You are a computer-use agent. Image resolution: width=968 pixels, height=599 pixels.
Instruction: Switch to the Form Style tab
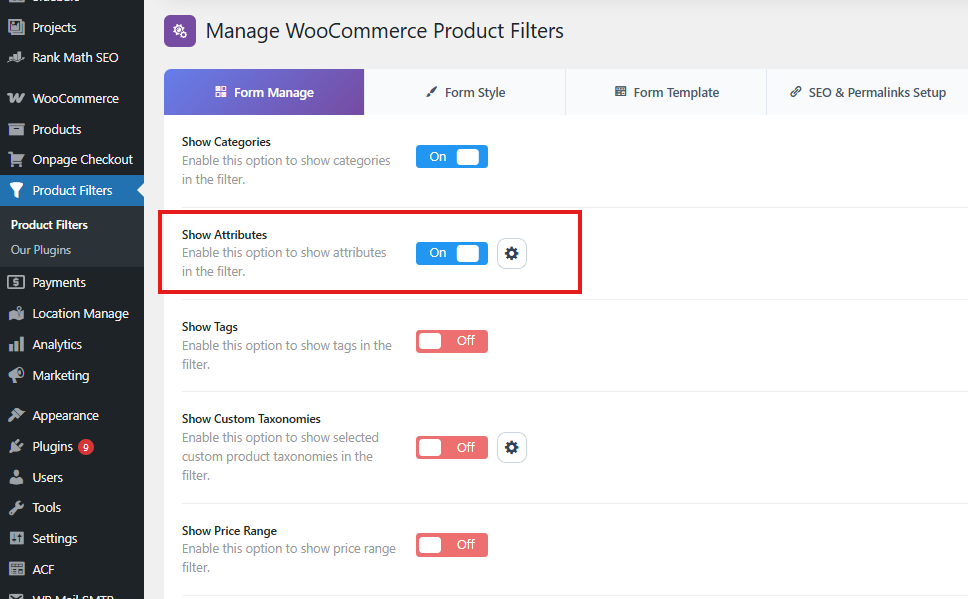[x=465, y=92]
